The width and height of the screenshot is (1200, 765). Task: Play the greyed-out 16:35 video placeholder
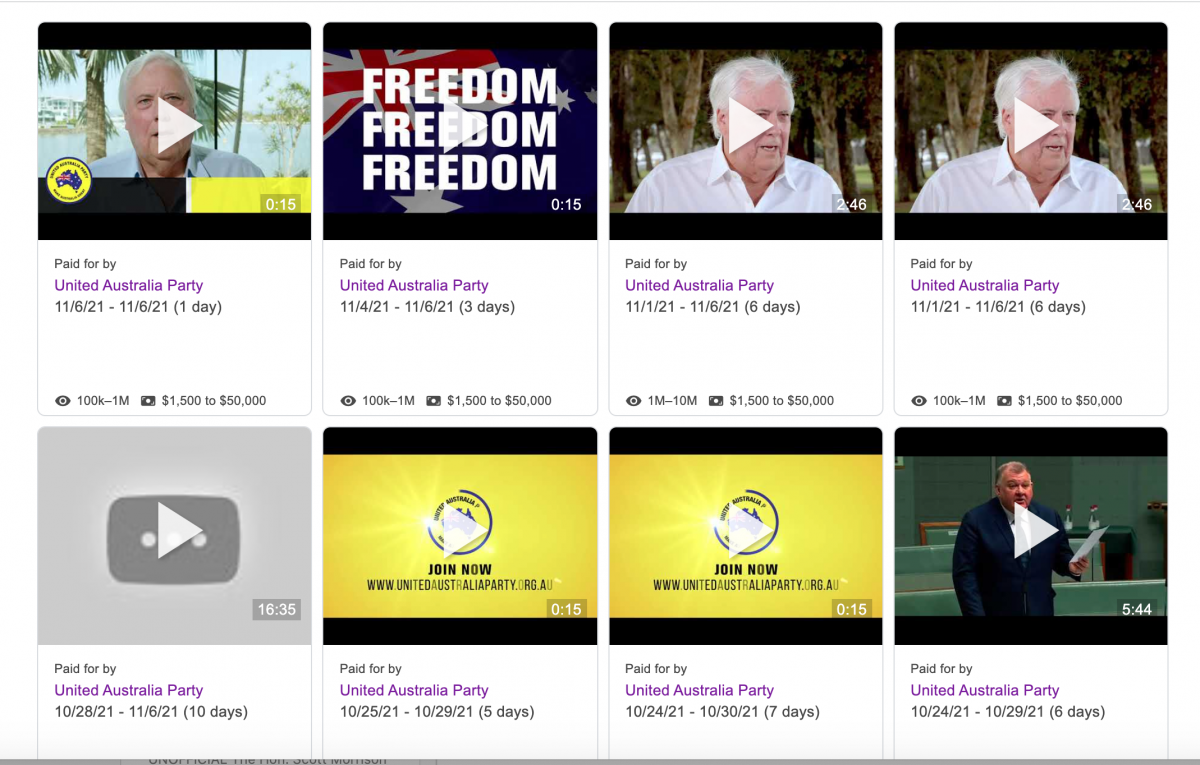point(174,536)
